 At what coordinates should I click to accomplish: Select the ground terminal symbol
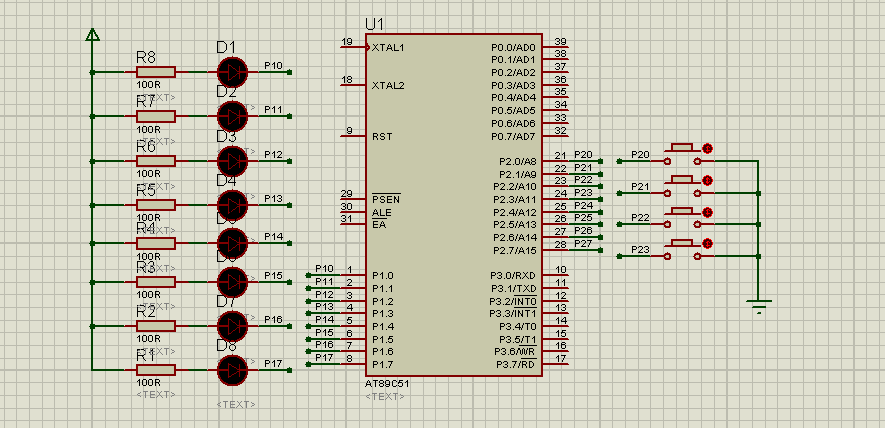tap(759, 307)
